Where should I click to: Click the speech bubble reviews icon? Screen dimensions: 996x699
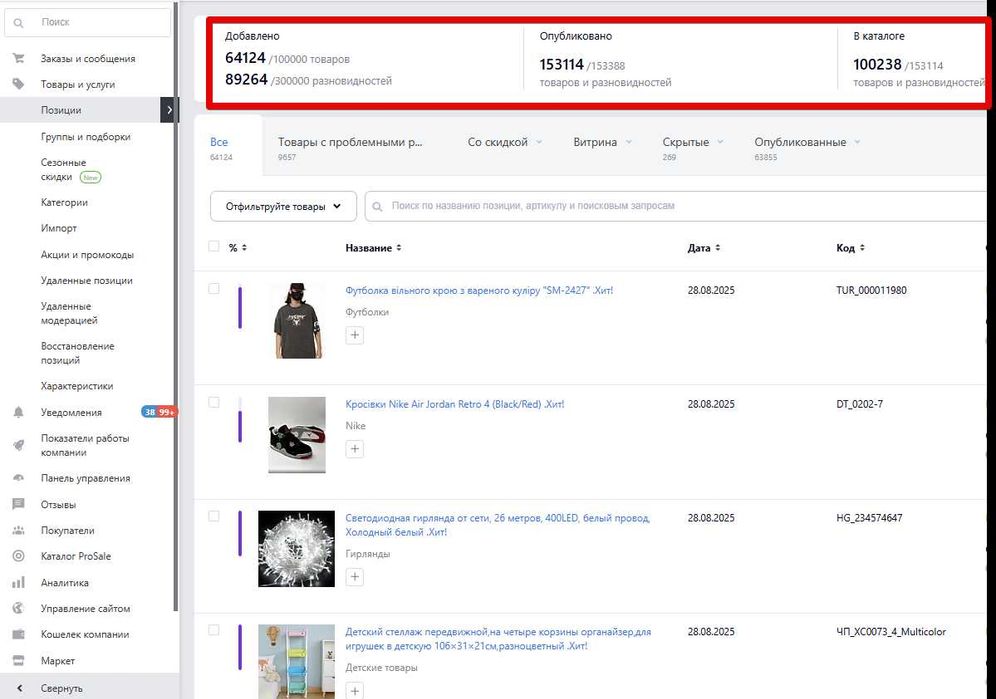pyautogui.click(x=18, y=504)
